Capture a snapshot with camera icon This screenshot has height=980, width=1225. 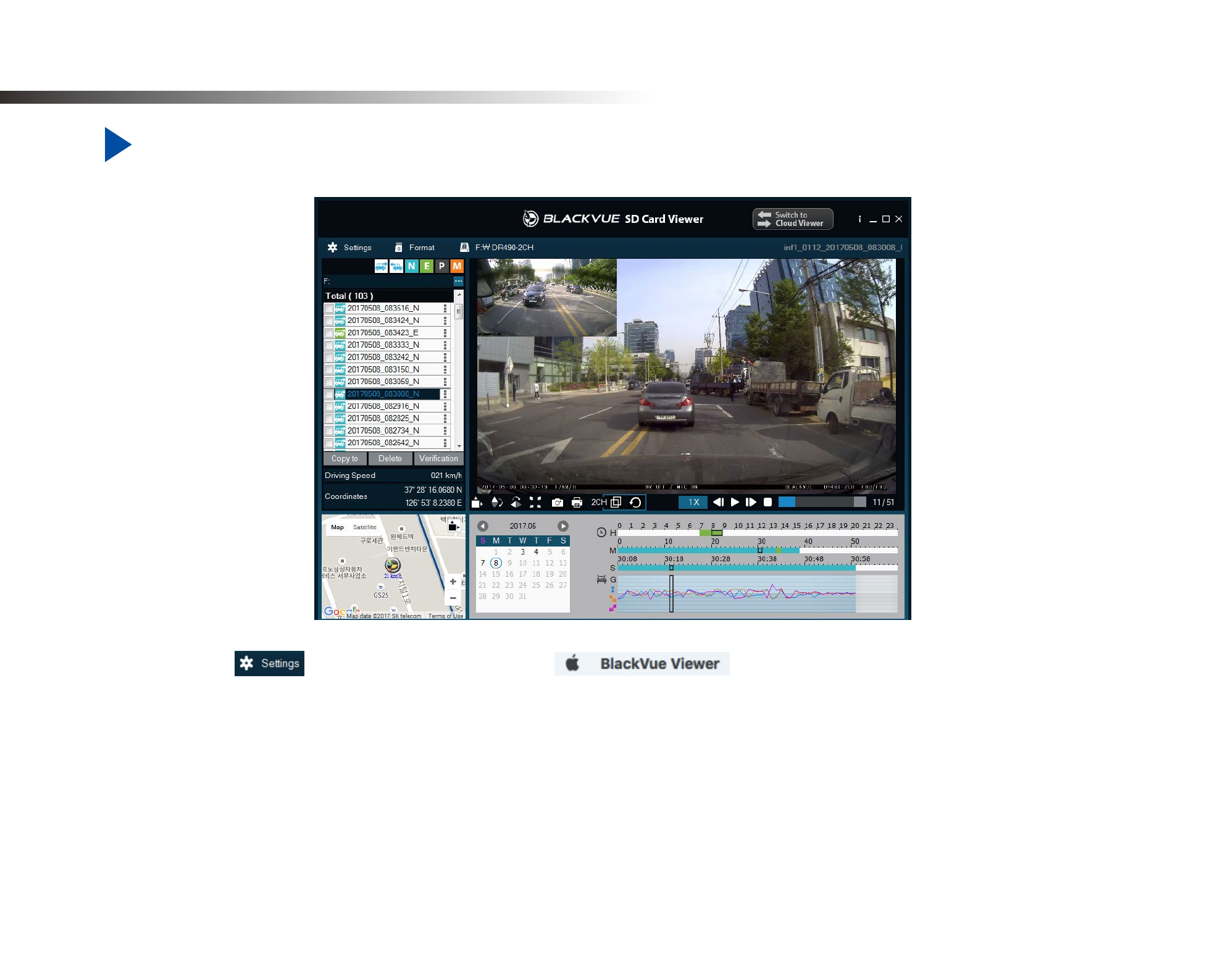coord(558,503)
